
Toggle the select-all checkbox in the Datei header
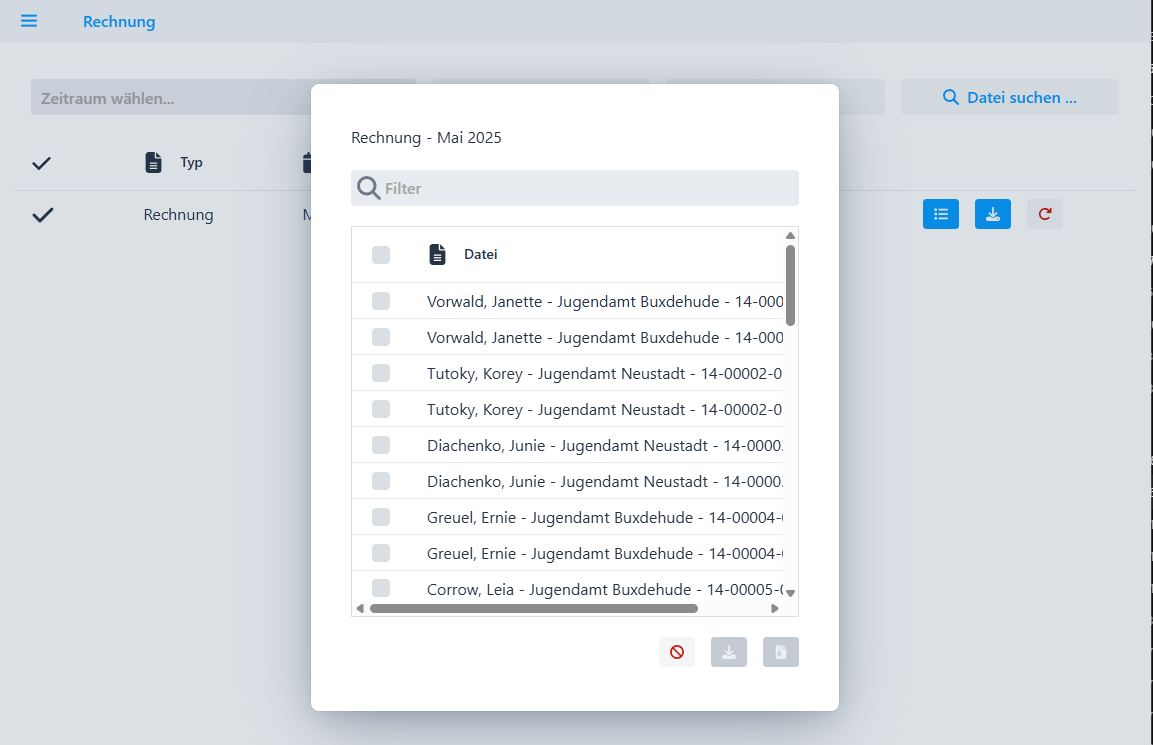click(380, 254)
